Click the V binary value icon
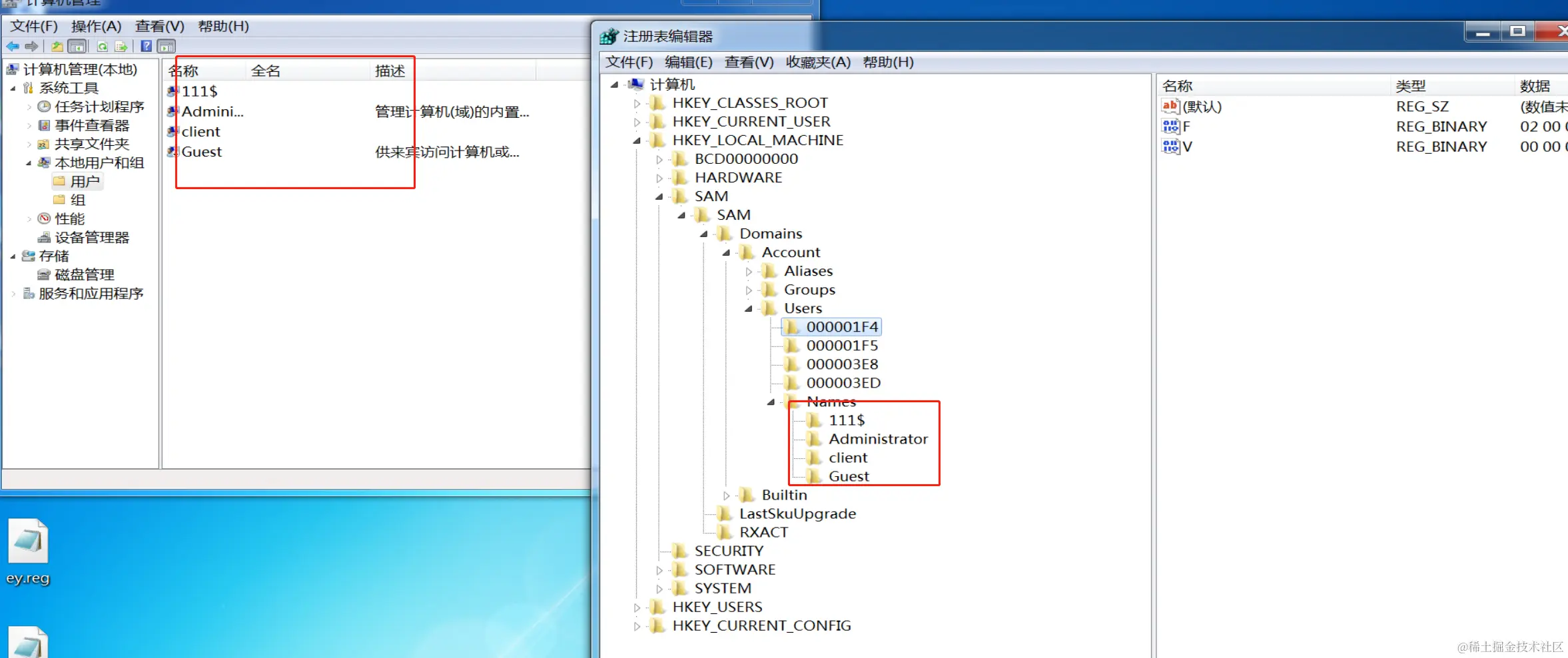Viewport: 1568px width, 658px height. click(x=1170, y=147)
